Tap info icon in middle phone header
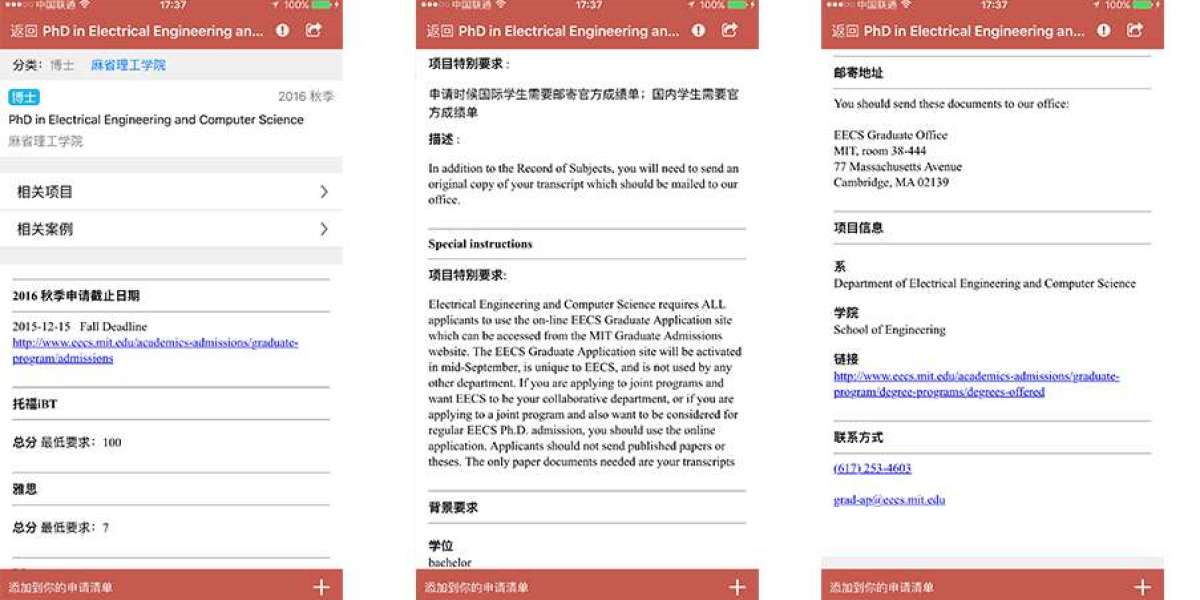The image size is (1200, 600). click(x=698, y=31)
